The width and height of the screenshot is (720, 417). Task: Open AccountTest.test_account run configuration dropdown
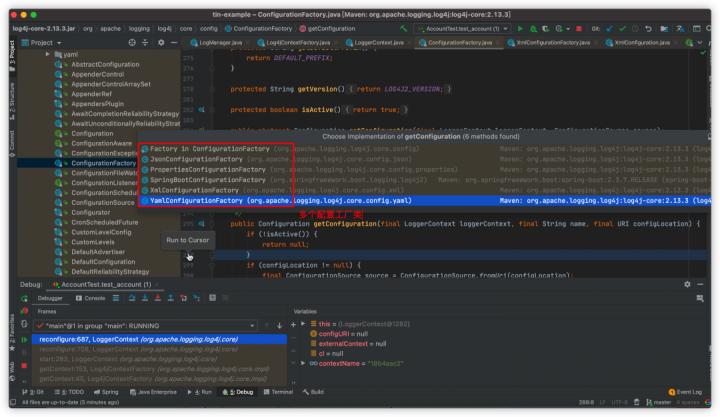click(462, 28)
